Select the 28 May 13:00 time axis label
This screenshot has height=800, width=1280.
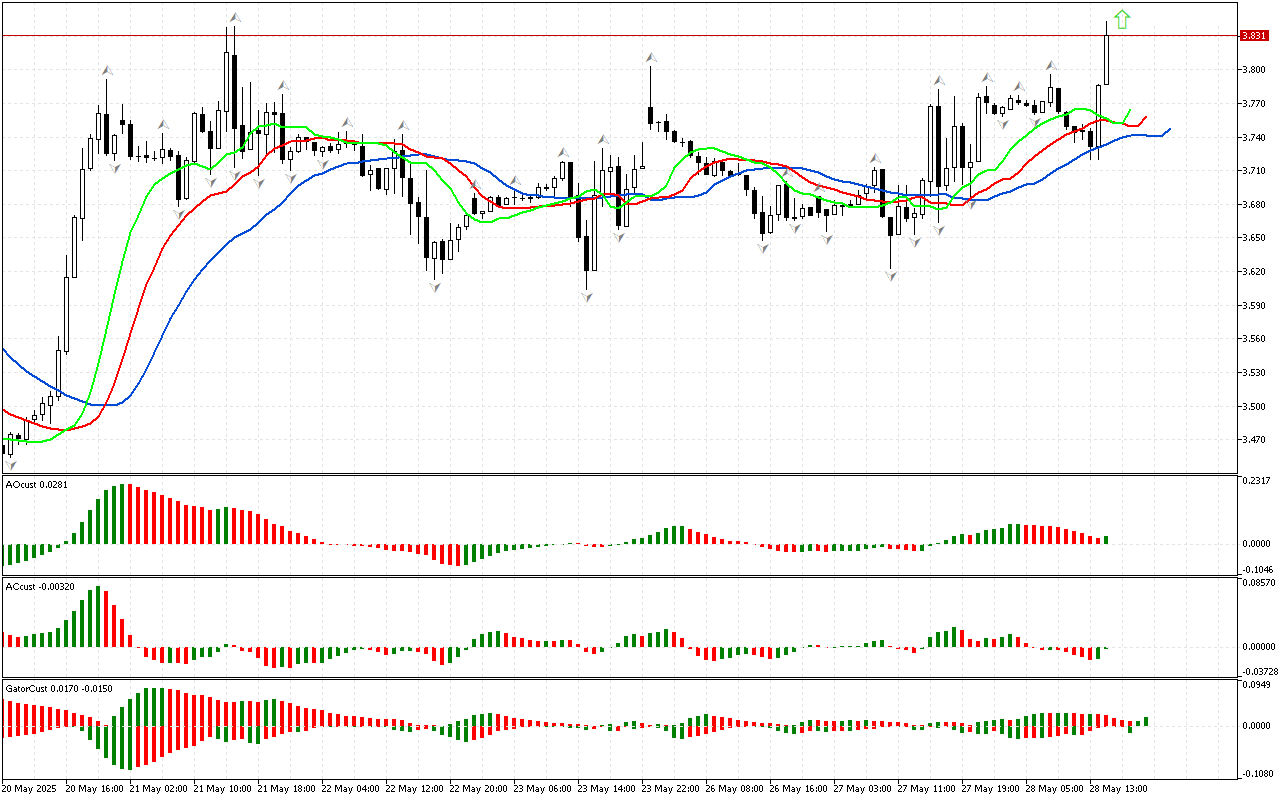pyautogui.click(x=1117, y=788)
